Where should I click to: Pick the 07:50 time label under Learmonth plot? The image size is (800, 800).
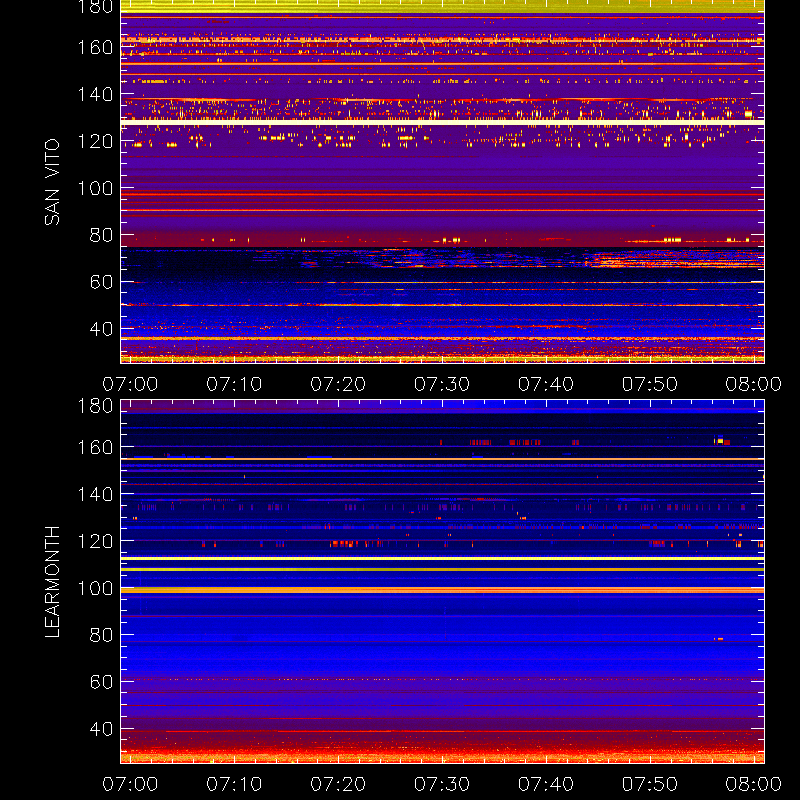point(649,784)
